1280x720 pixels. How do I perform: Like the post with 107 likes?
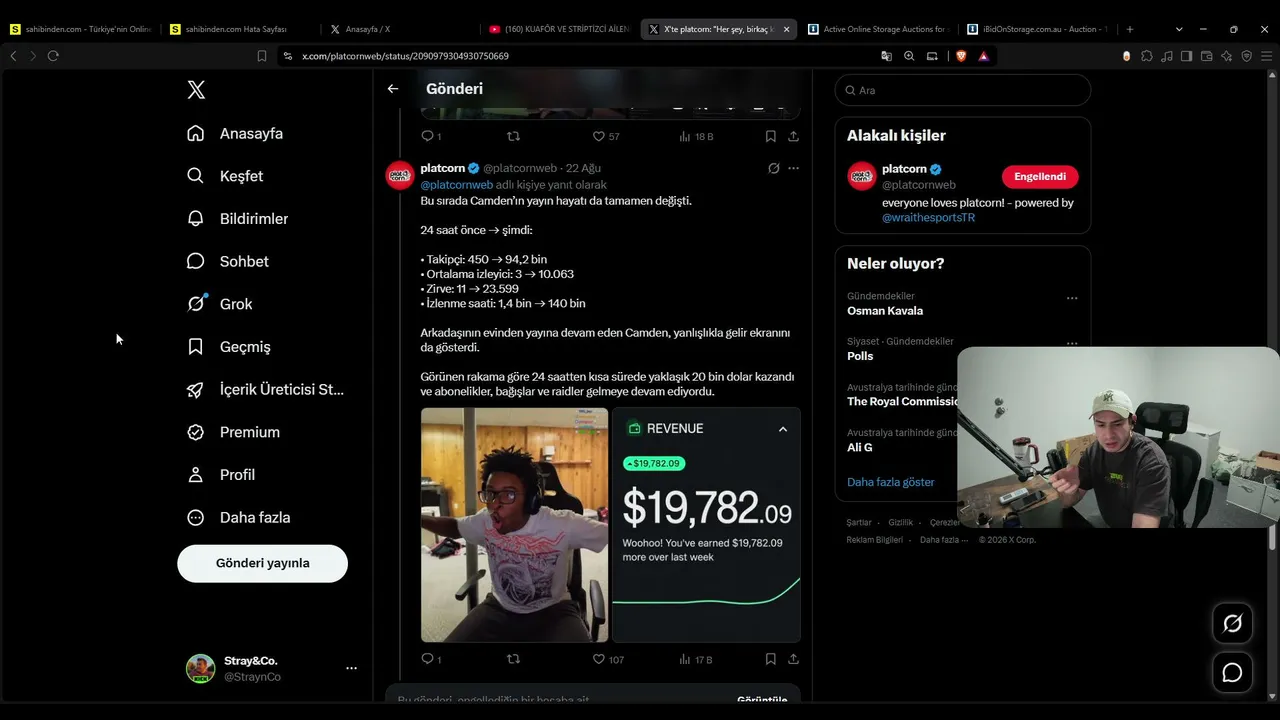pyautogui.click(x=608, y=659)
